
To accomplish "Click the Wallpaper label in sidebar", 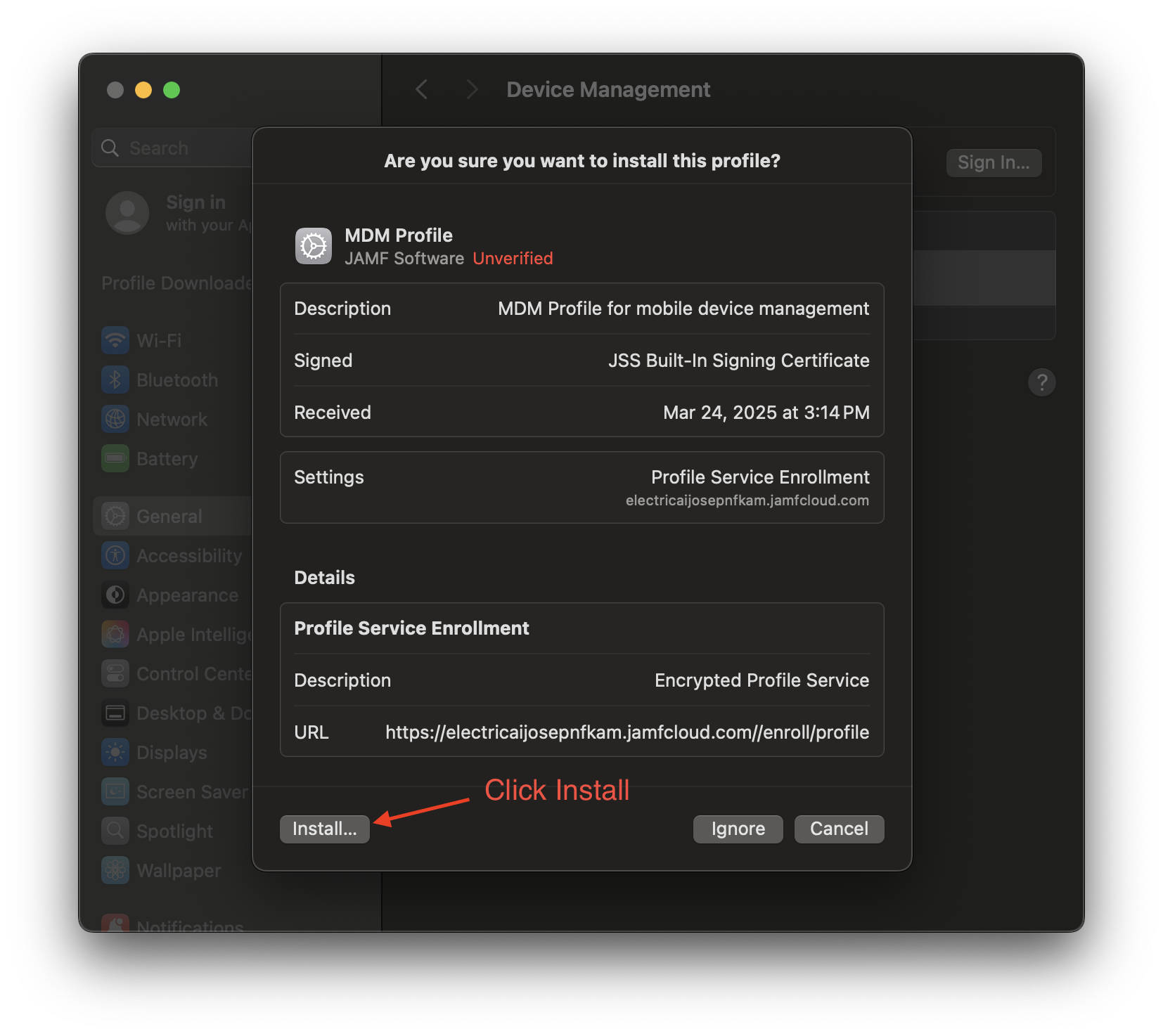I will tap(179, 871).
